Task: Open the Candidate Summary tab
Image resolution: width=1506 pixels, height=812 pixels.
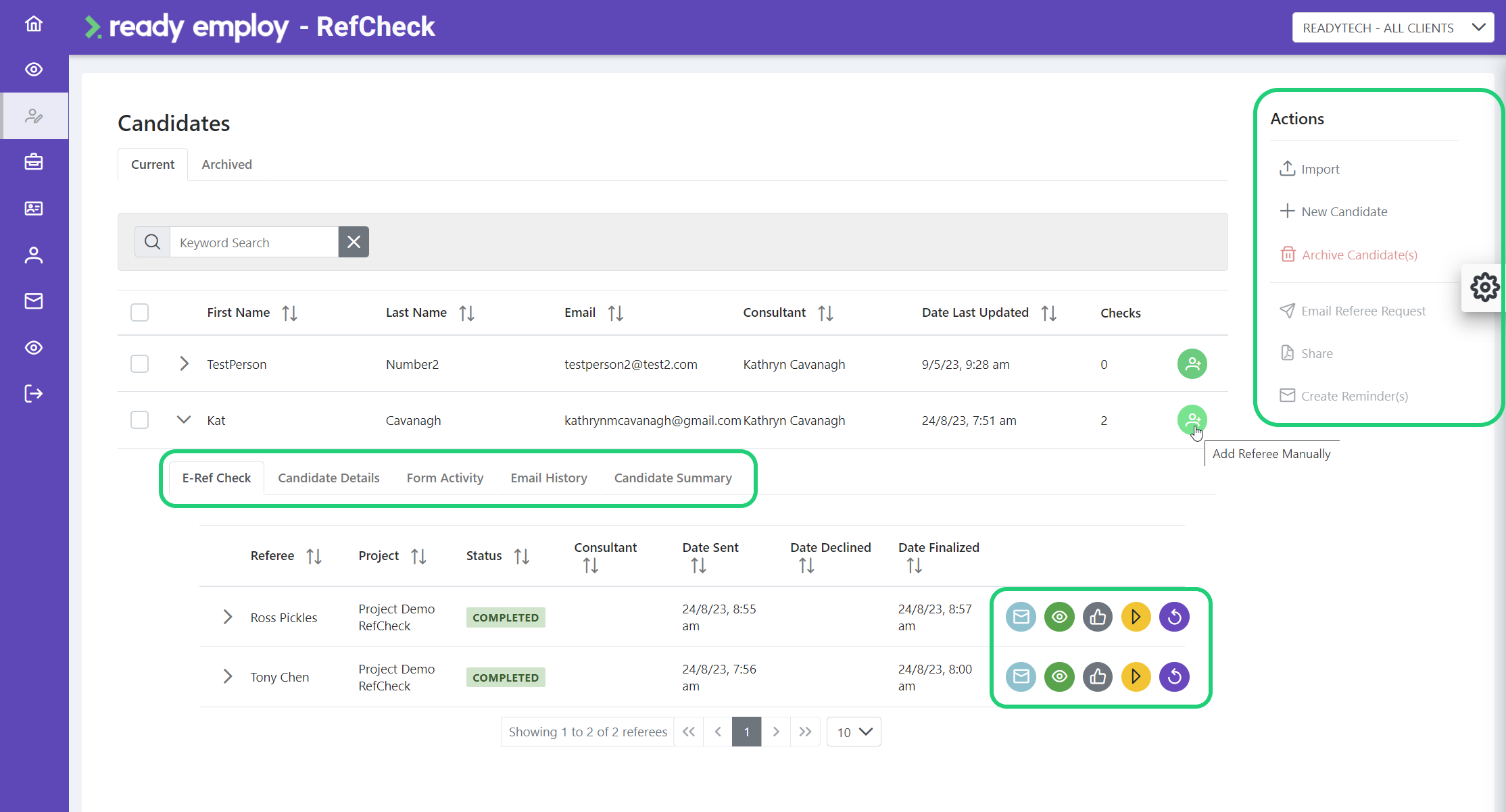Action: tap(673, 478)
